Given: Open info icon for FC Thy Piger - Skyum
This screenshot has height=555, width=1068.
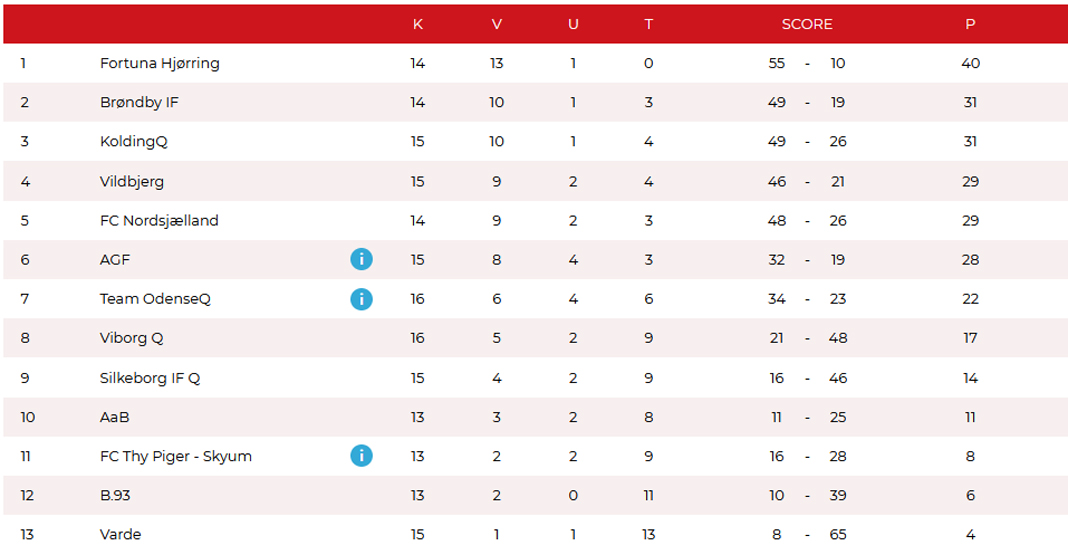Looking at the screenshot, I should (362, 456).
